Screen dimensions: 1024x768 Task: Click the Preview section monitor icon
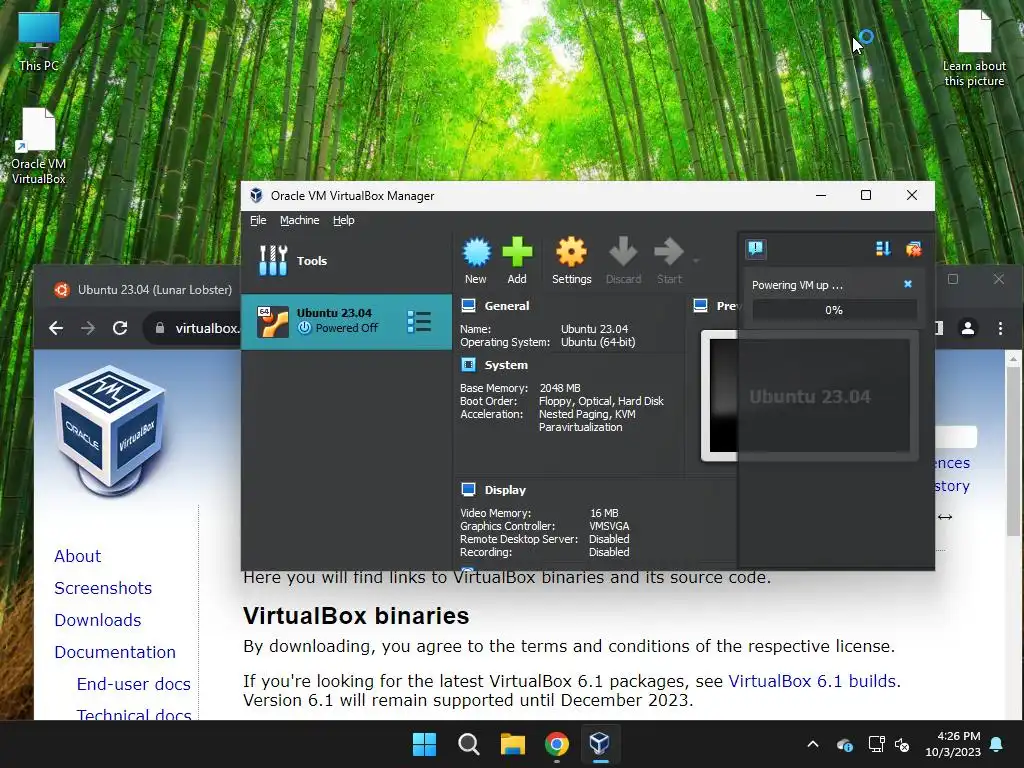[x=700, y=306]
